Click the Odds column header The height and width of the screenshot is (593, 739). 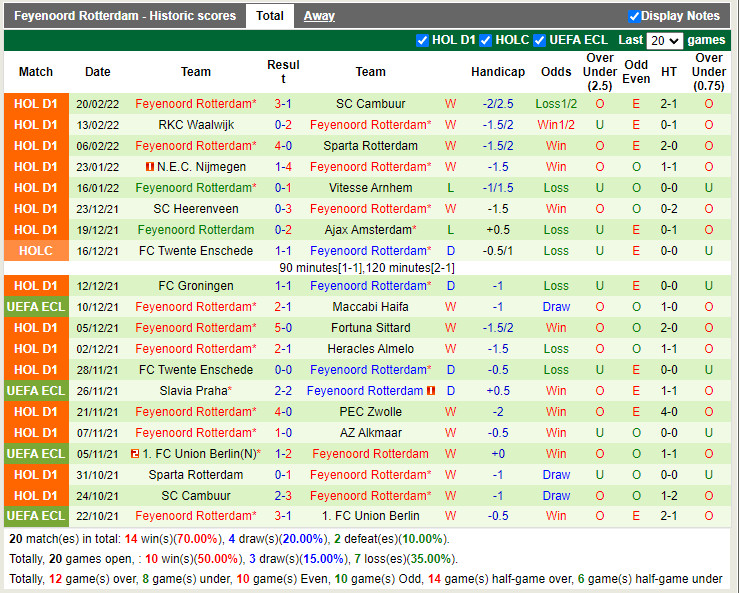[556, 72]
